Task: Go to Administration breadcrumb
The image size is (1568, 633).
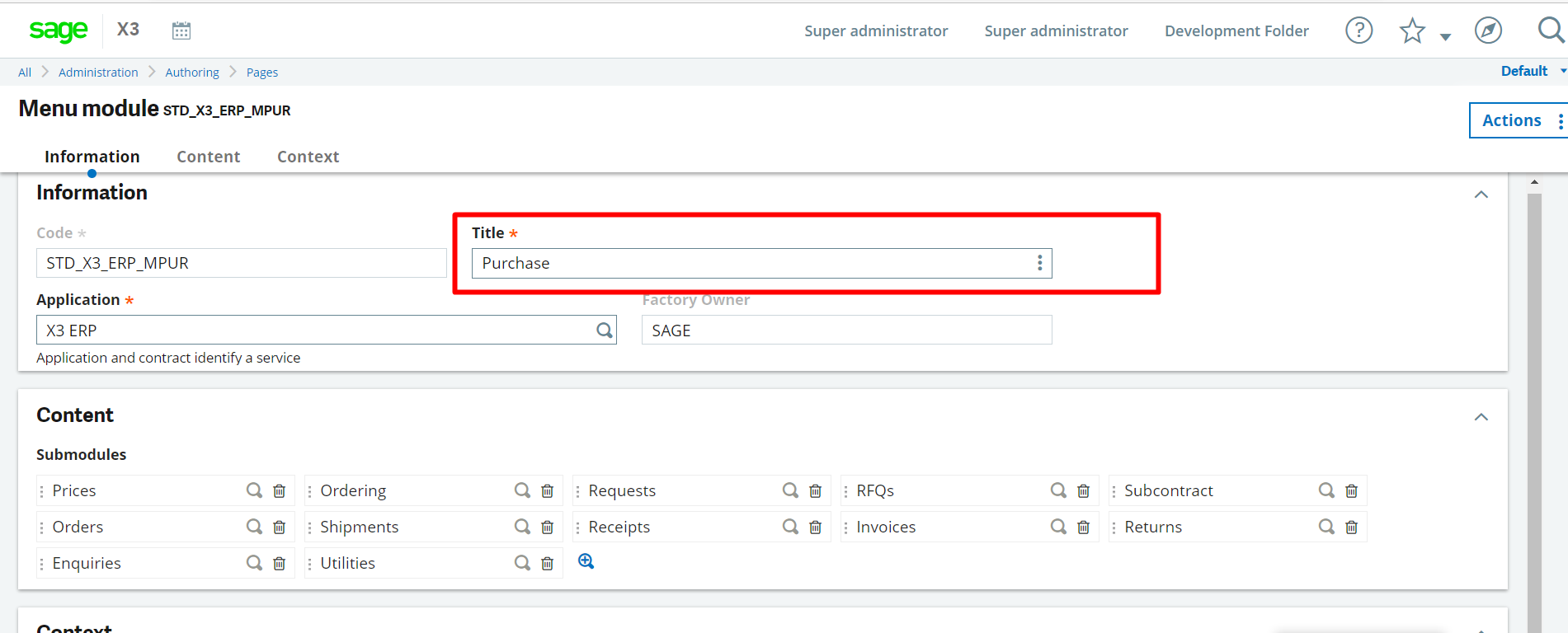Action: click(98, 73)
